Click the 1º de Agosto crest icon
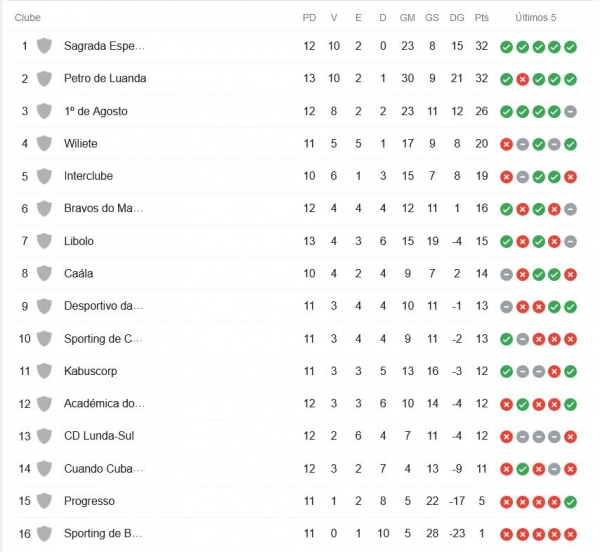The width and height of the screenshot is (600, 552). (44, 111)
